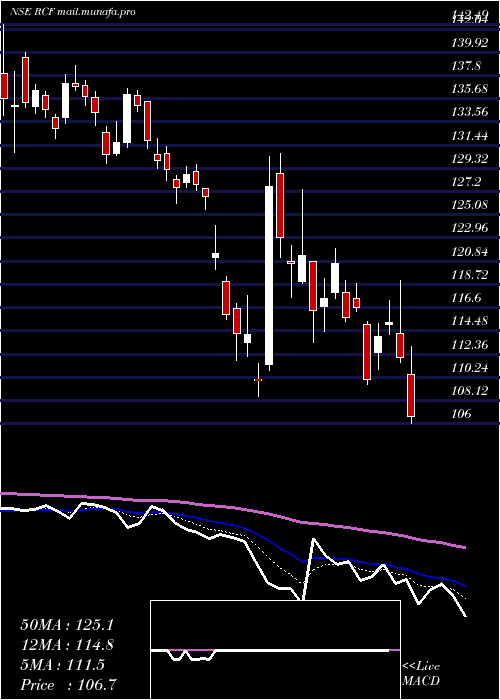Click the tallest white candlestick in the chart
The width and height of the screenshot is (500, 700).
pos(269,275)
